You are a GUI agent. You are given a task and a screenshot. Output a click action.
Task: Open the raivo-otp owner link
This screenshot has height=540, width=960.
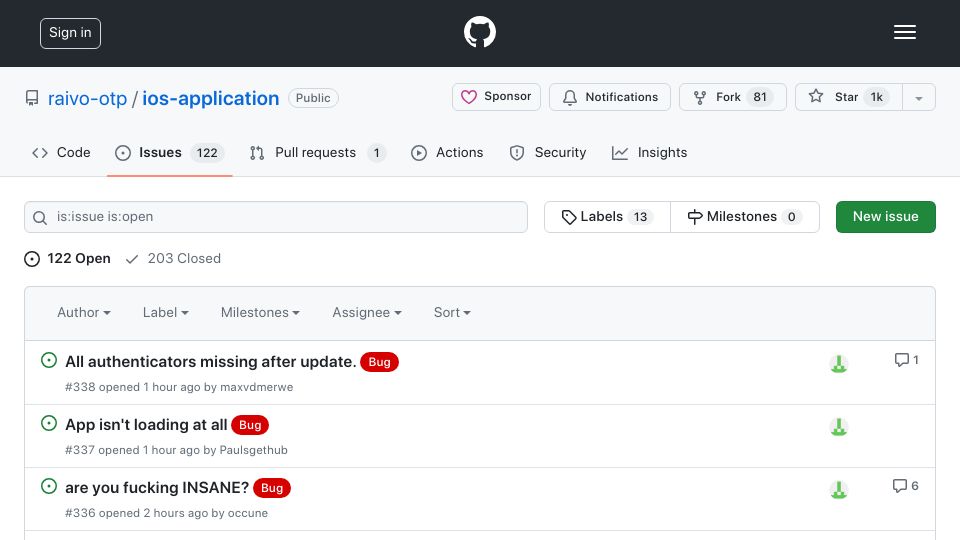tap(88, 98)
